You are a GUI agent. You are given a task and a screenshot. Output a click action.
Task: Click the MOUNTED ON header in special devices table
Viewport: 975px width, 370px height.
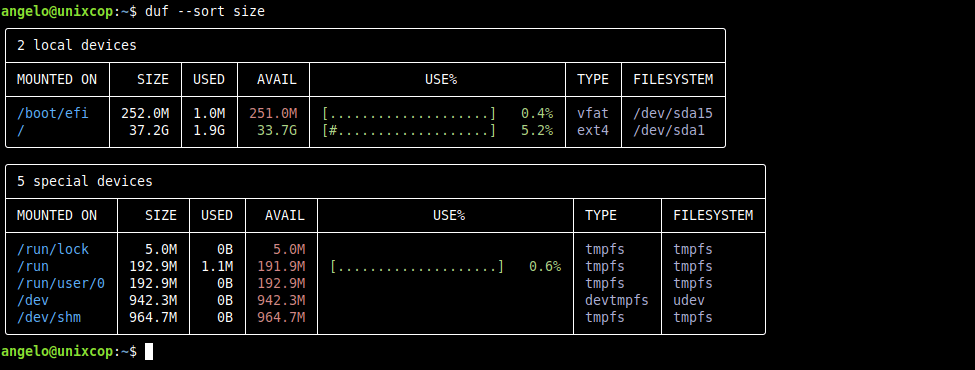(x=57, y=215)
